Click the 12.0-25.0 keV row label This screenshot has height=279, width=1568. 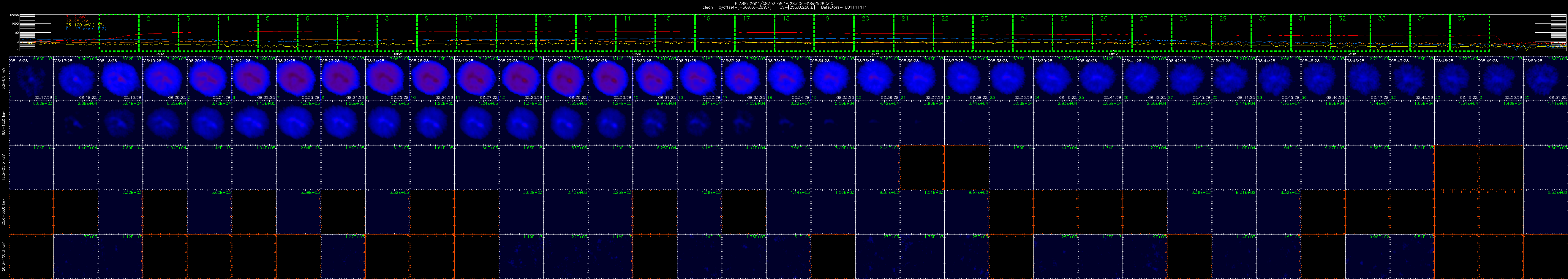click(4, 167)
